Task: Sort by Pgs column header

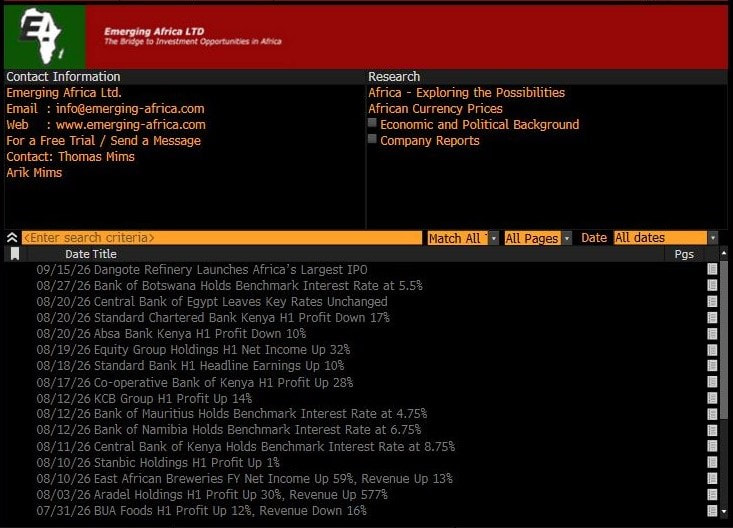Action: (684, 254)
